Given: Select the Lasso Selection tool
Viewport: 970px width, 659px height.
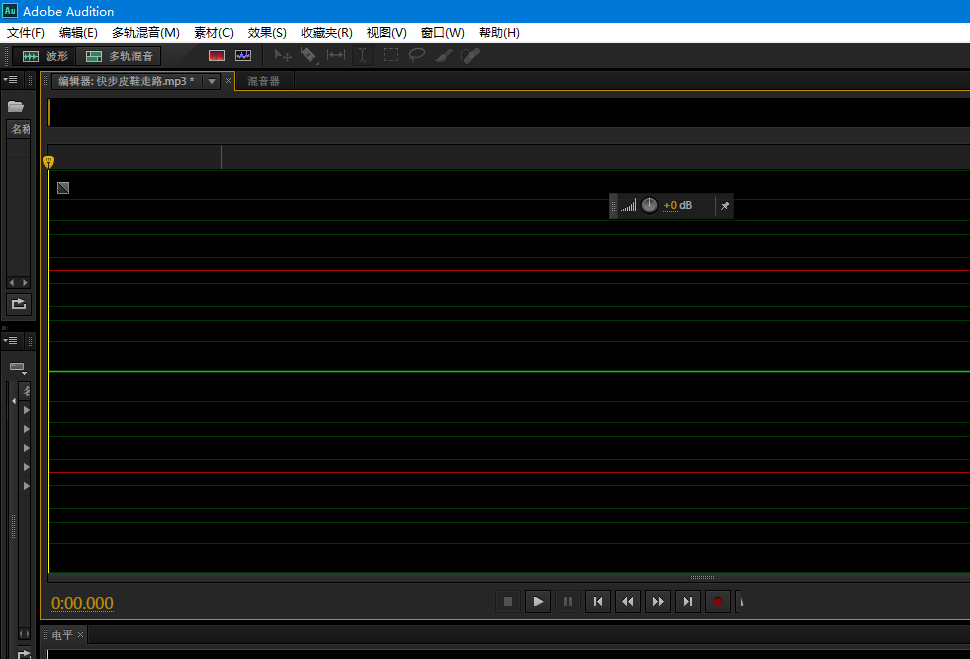Looking at the screenshot, I should 417,55.
